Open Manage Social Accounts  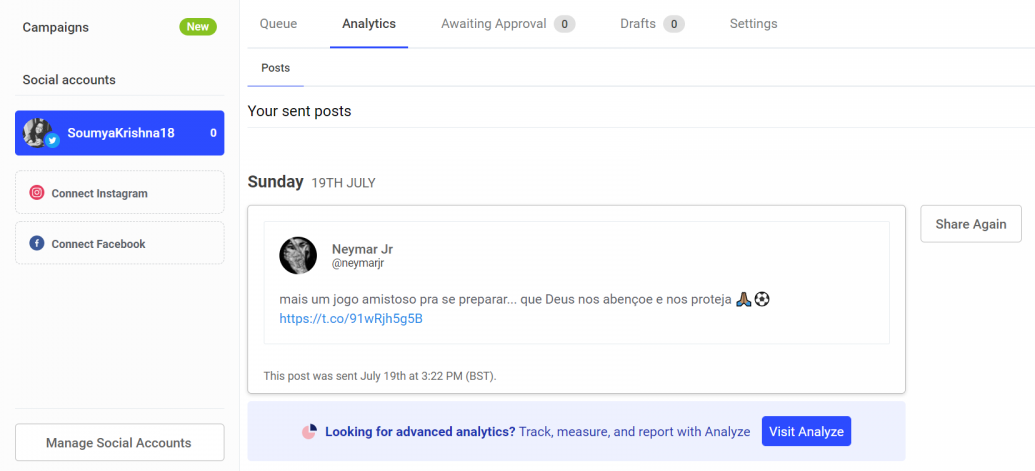[x=119, y=443]
